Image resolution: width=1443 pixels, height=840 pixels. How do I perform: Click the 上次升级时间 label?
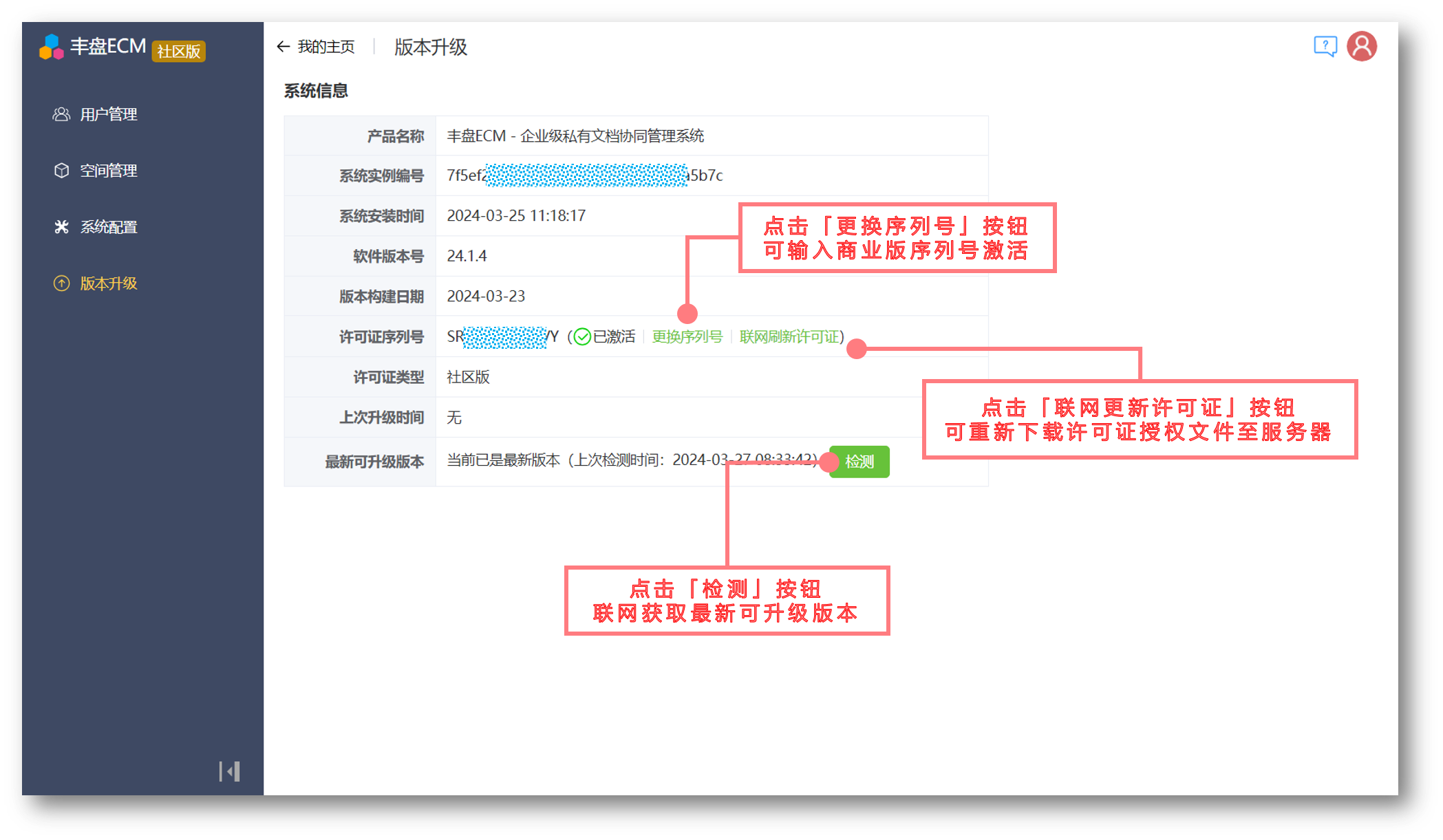[x=381, y=418]
